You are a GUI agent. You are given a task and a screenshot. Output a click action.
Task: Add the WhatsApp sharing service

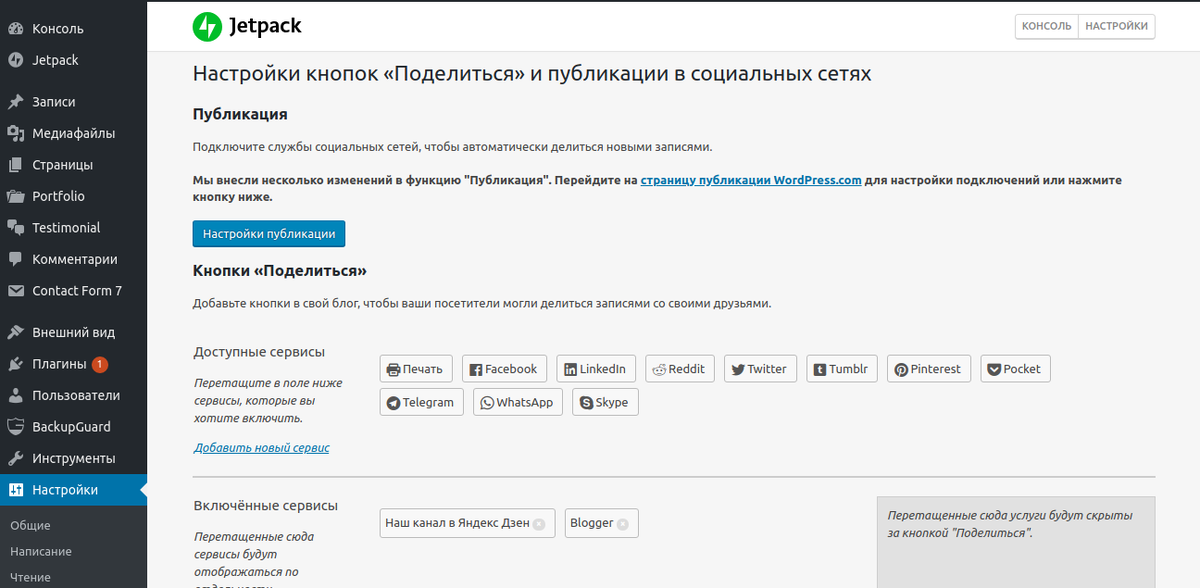517,402
